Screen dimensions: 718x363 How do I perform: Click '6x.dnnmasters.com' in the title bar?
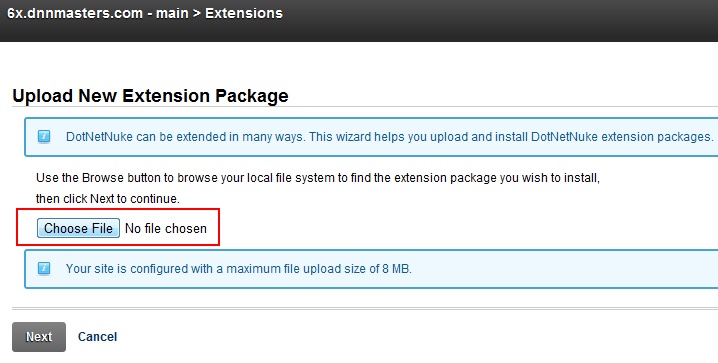[x=75, y=13]
